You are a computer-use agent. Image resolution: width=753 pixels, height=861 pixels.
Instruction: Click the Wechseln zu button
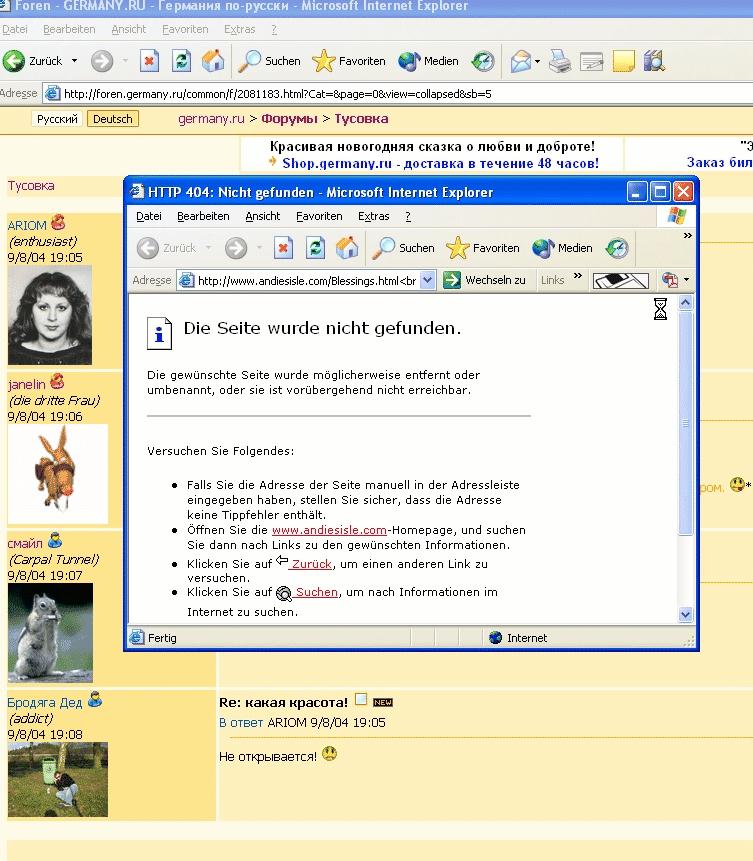pyautogui.click(x=486, y=281)
